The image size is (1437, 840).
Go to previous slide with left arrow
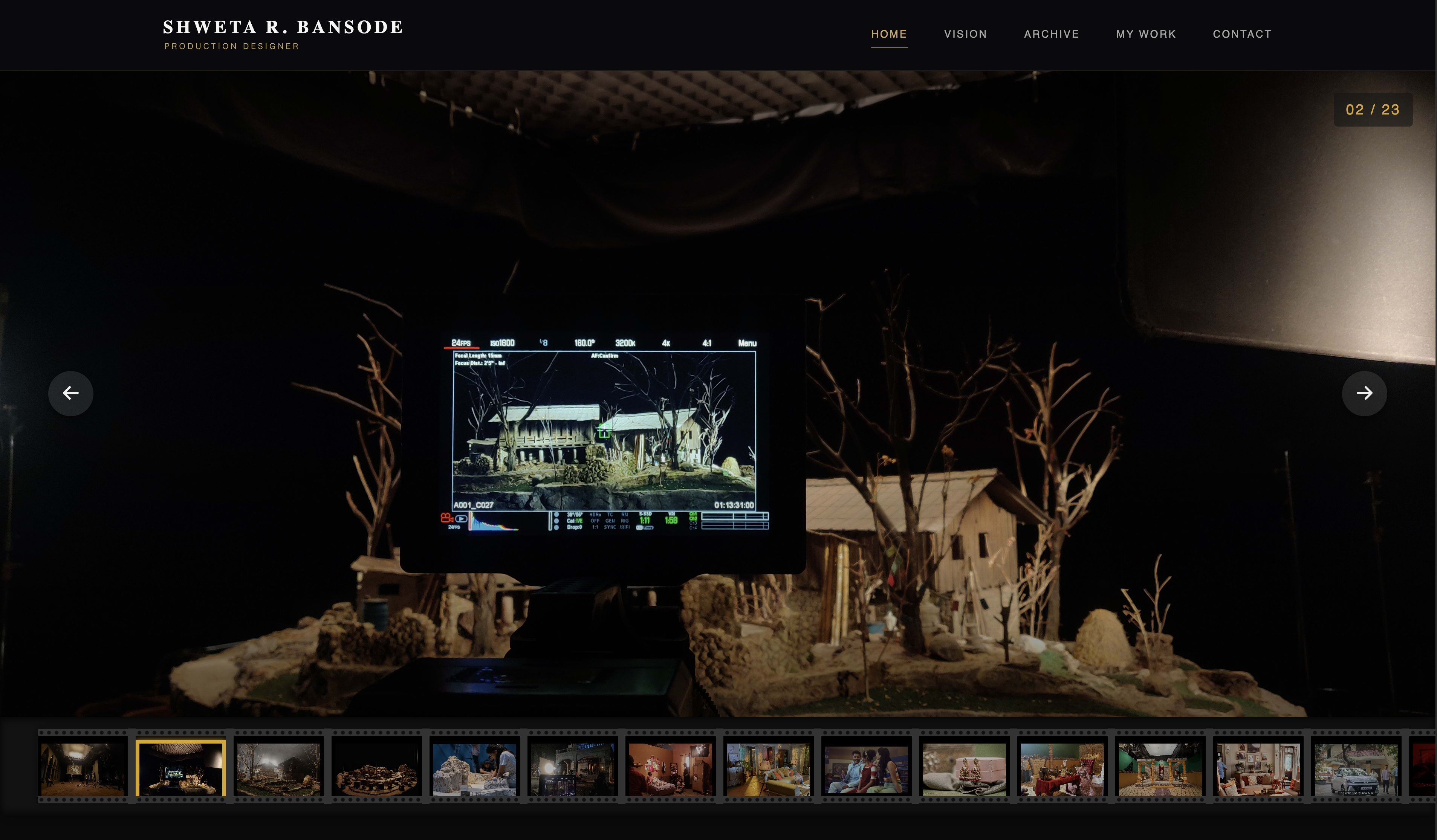click(x=71, y=394)
